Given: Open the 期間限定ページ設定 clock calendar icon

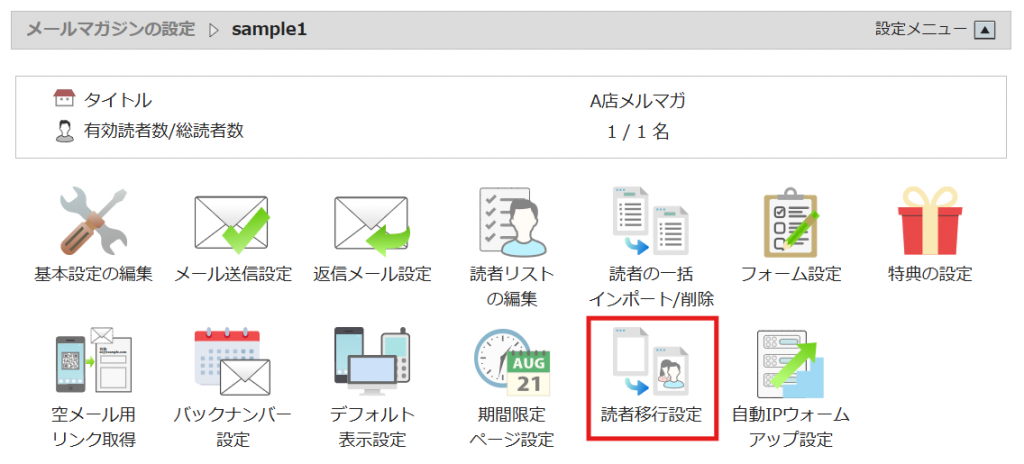Looking at the screenshot, I should 511,363.
